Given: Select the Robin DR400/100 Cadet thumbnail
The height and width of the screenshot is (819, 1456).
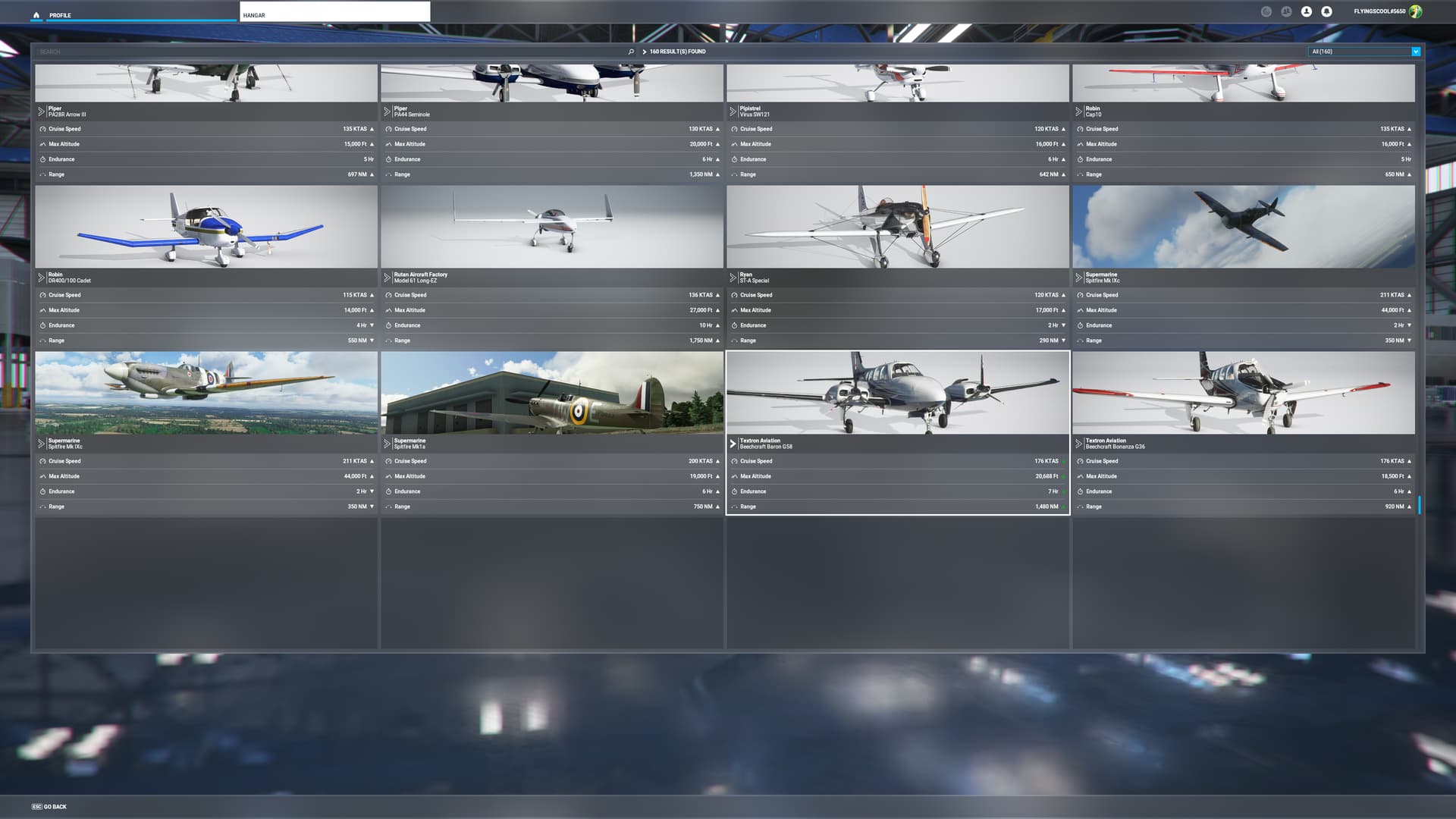Looking at the screenshot, I should click(206, 227).
